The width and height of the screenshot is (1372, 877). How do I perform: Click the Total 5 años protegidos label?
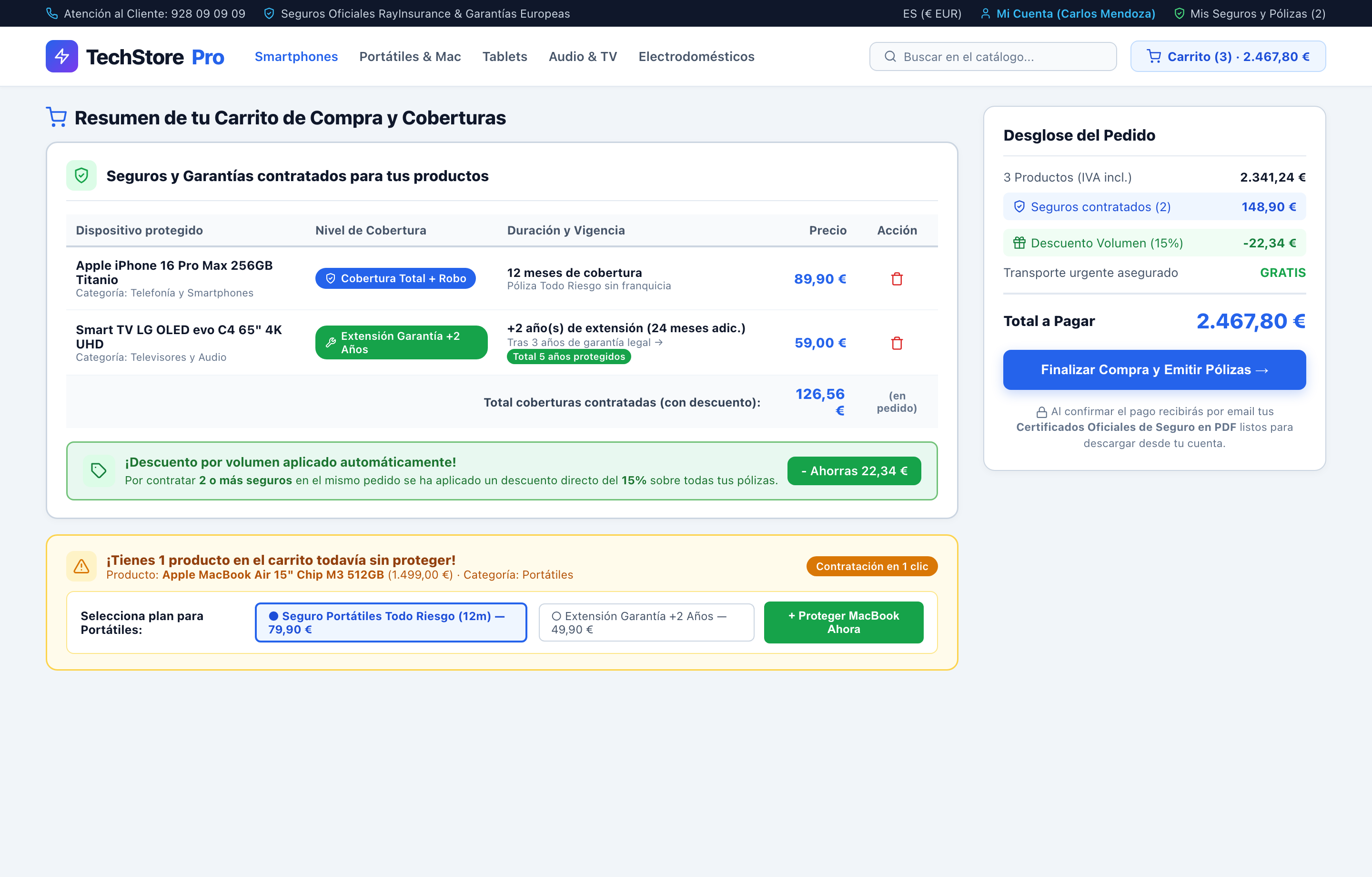coord(569,357)
